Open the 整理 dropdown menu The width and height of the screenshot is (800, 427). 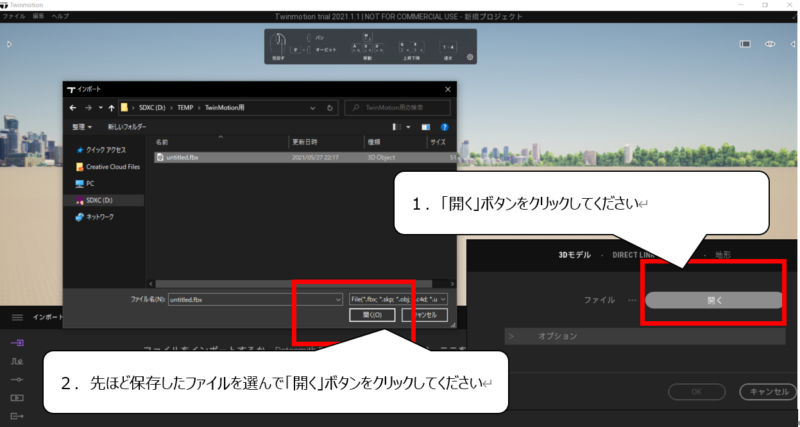tap(82, 127)
